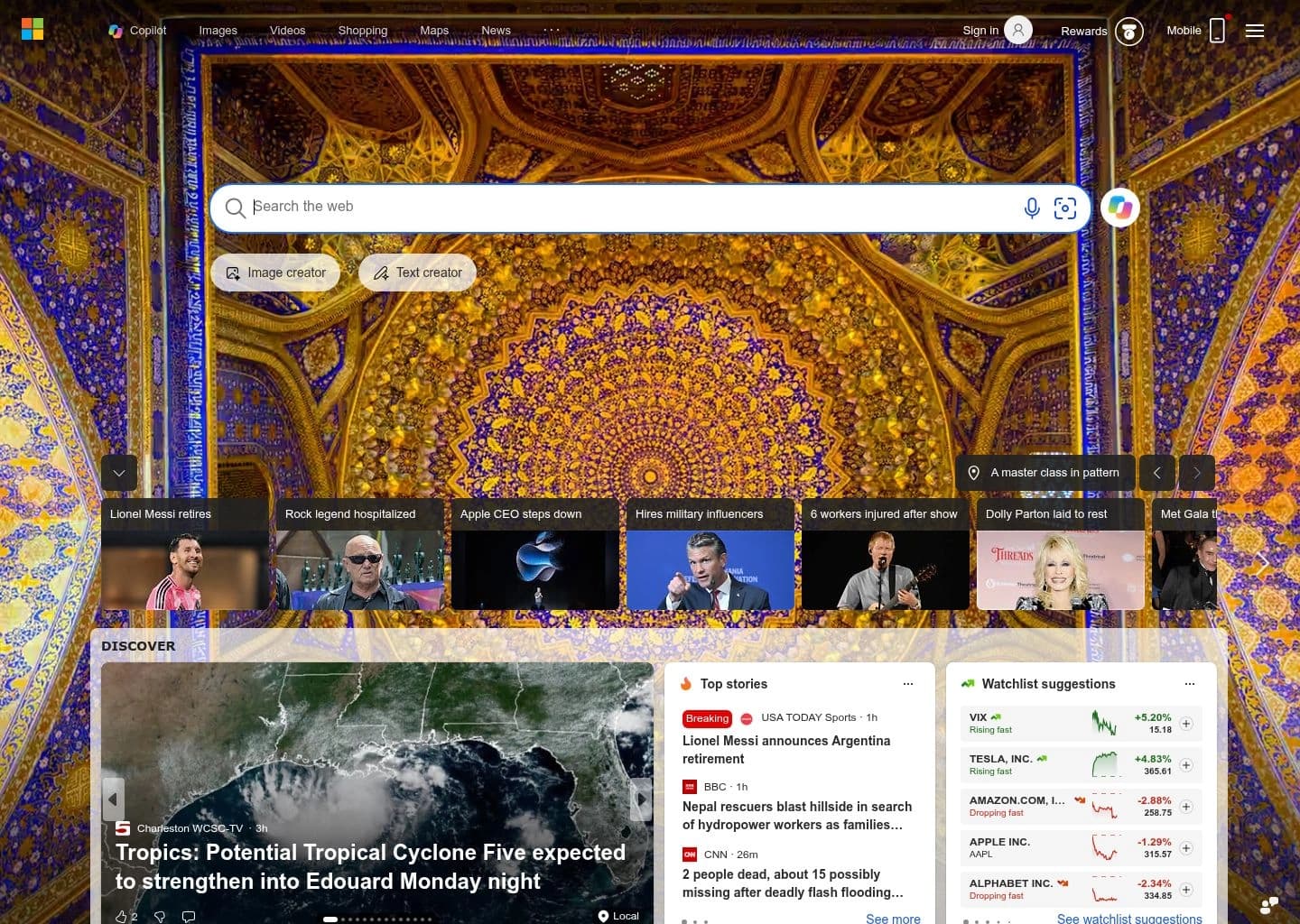Viewport: 1300px width, 924px height.
Task: Open Dolly Parton laid to rest card
Action: click(1061, 554)
